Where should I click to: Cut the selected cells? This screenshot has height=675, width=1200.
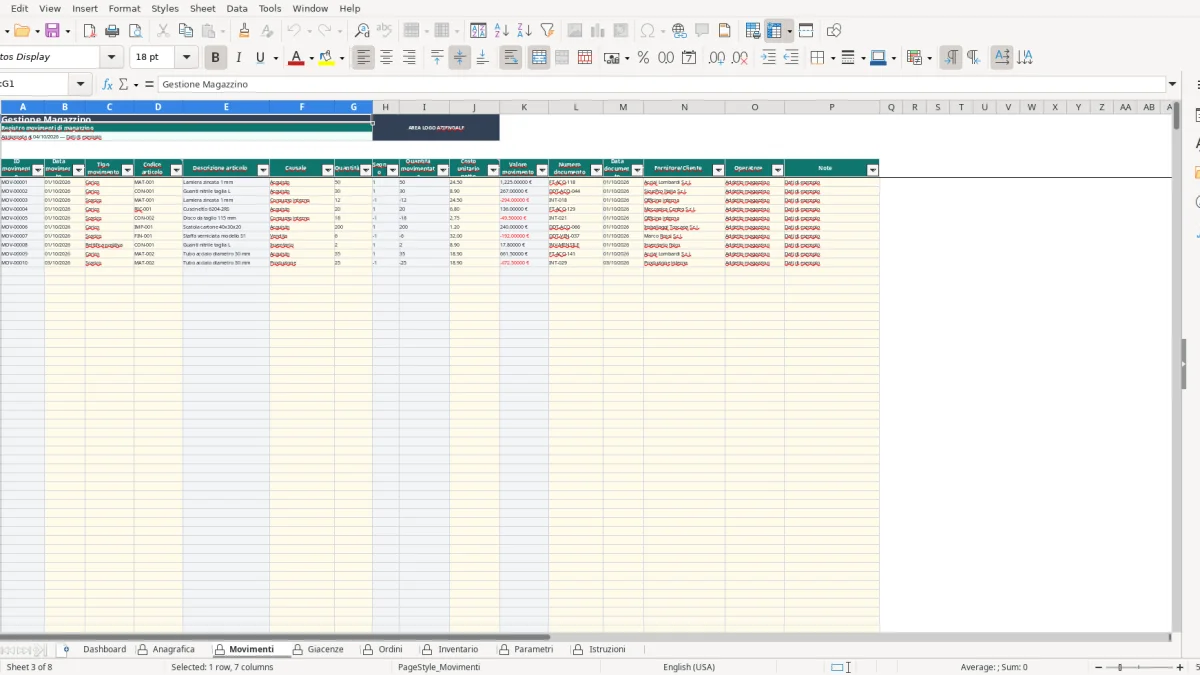(162, 31)
